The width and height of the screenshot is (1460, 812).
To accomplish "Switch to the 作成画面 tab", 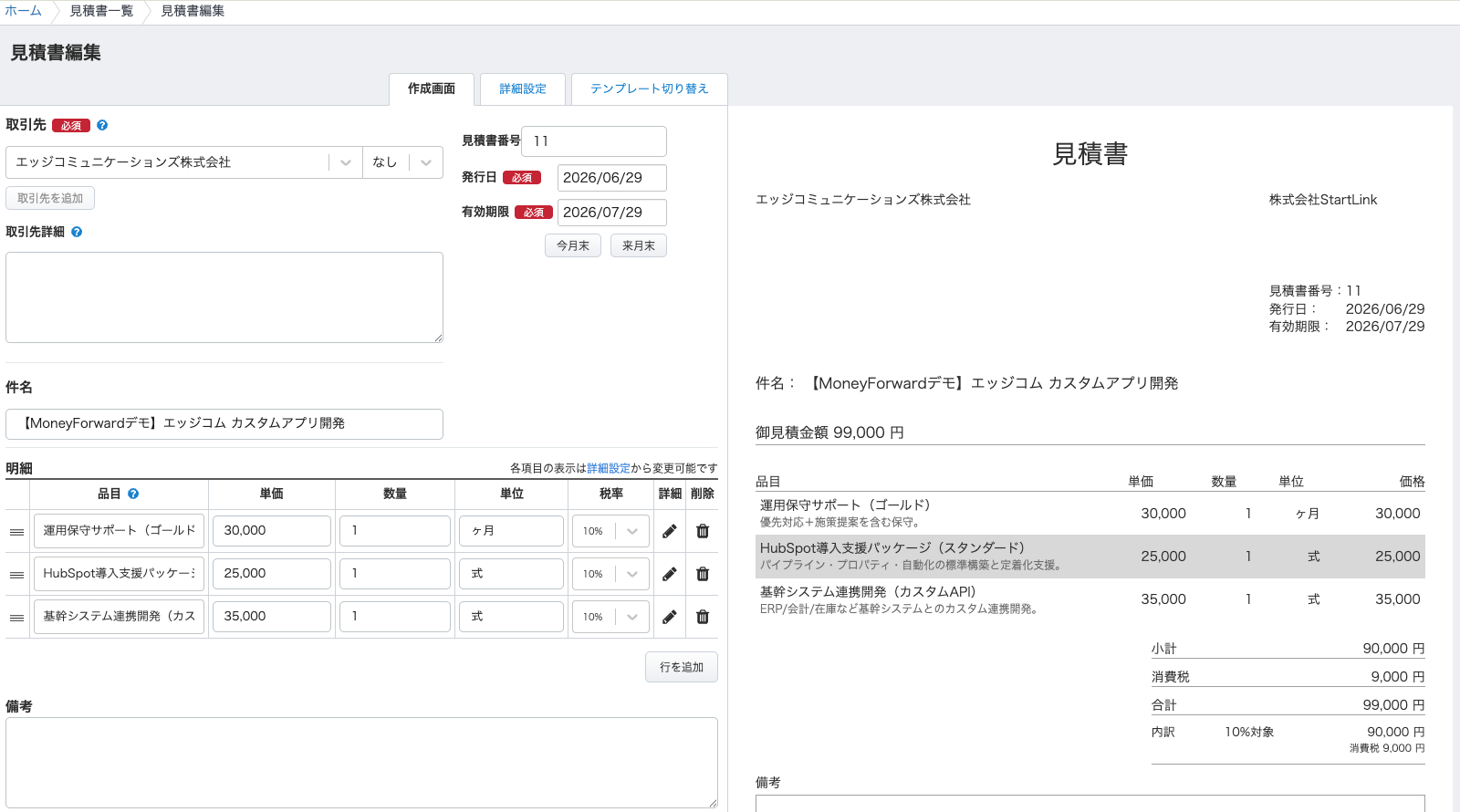I will (432, 88).
